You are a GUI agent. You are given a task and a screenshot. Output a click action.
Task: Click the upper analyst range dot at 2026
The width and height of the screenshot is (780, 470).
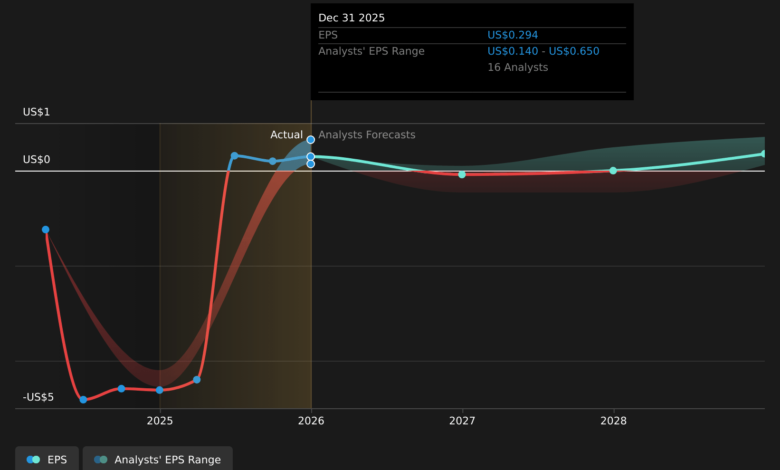point(311,140)
